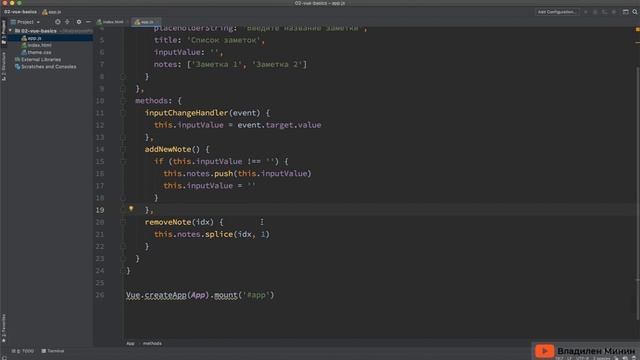Toggle the Project tool window side tab

(4, 32)
